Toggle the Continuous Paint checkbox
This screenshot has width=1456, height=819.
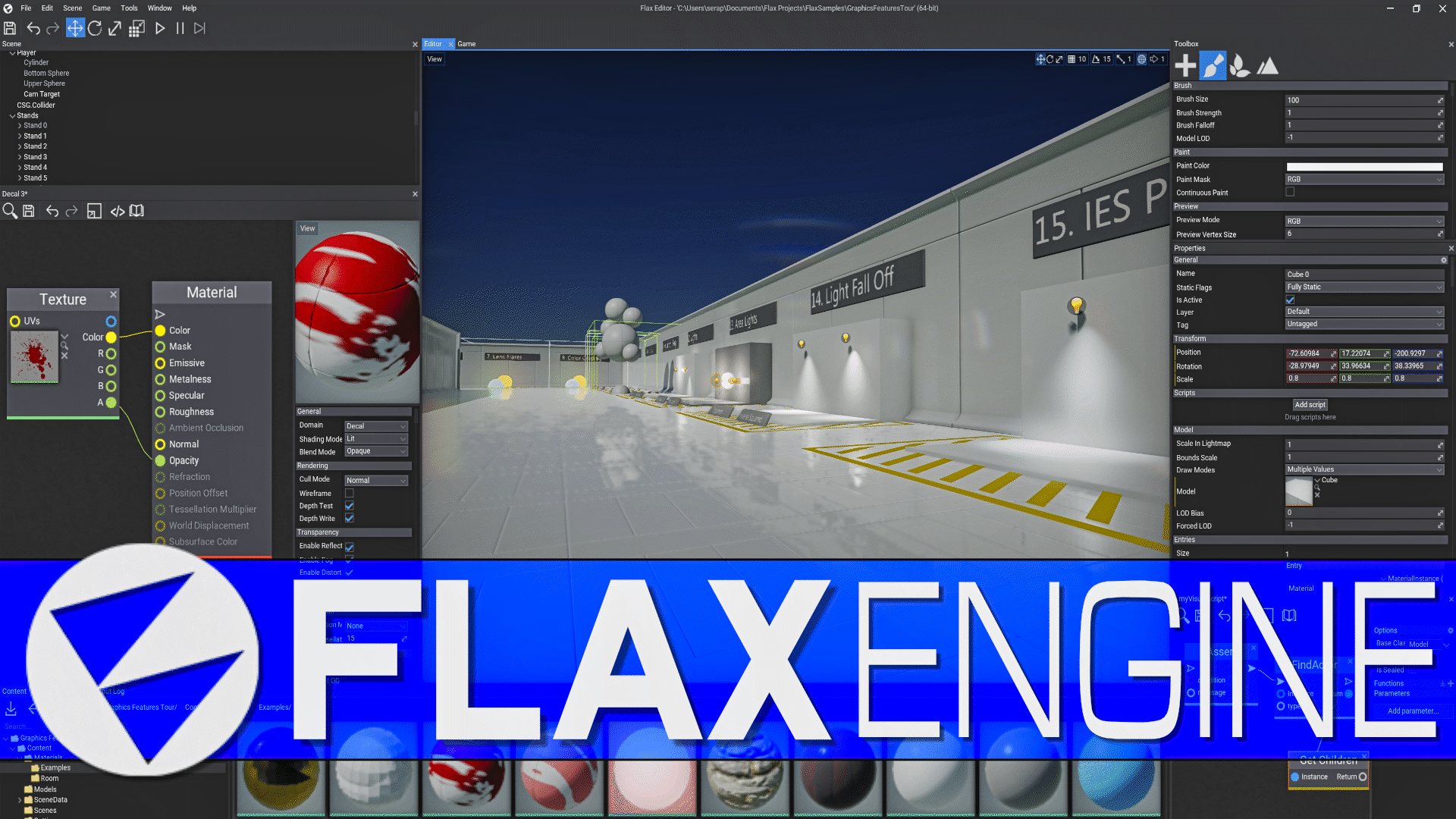coord(1290,193)
